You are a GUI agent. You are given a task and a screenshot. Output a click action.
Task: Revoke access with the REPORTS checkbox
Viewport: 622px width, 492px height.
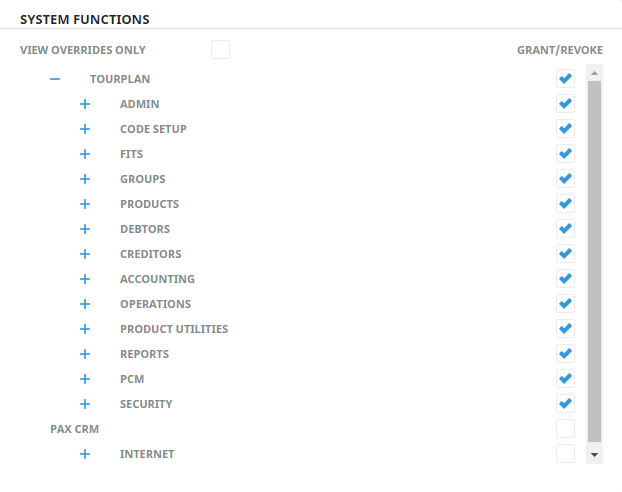pyautogui.click(x=565, y=354)
